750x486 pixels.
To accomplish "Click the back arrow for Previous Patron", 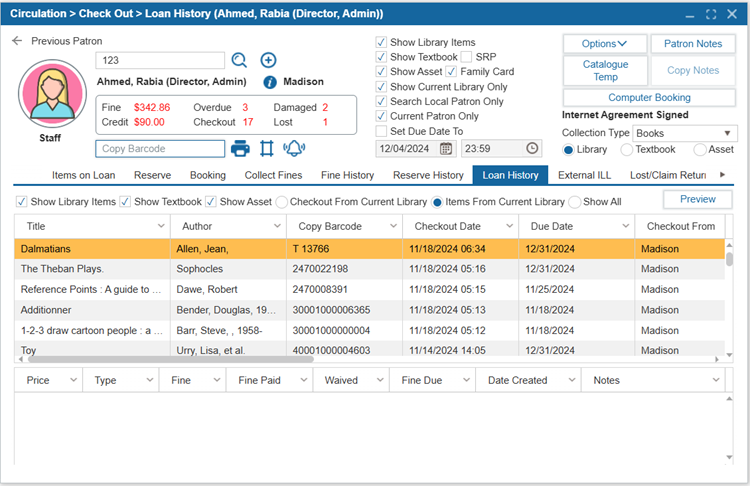I will (x=17, y=41).
